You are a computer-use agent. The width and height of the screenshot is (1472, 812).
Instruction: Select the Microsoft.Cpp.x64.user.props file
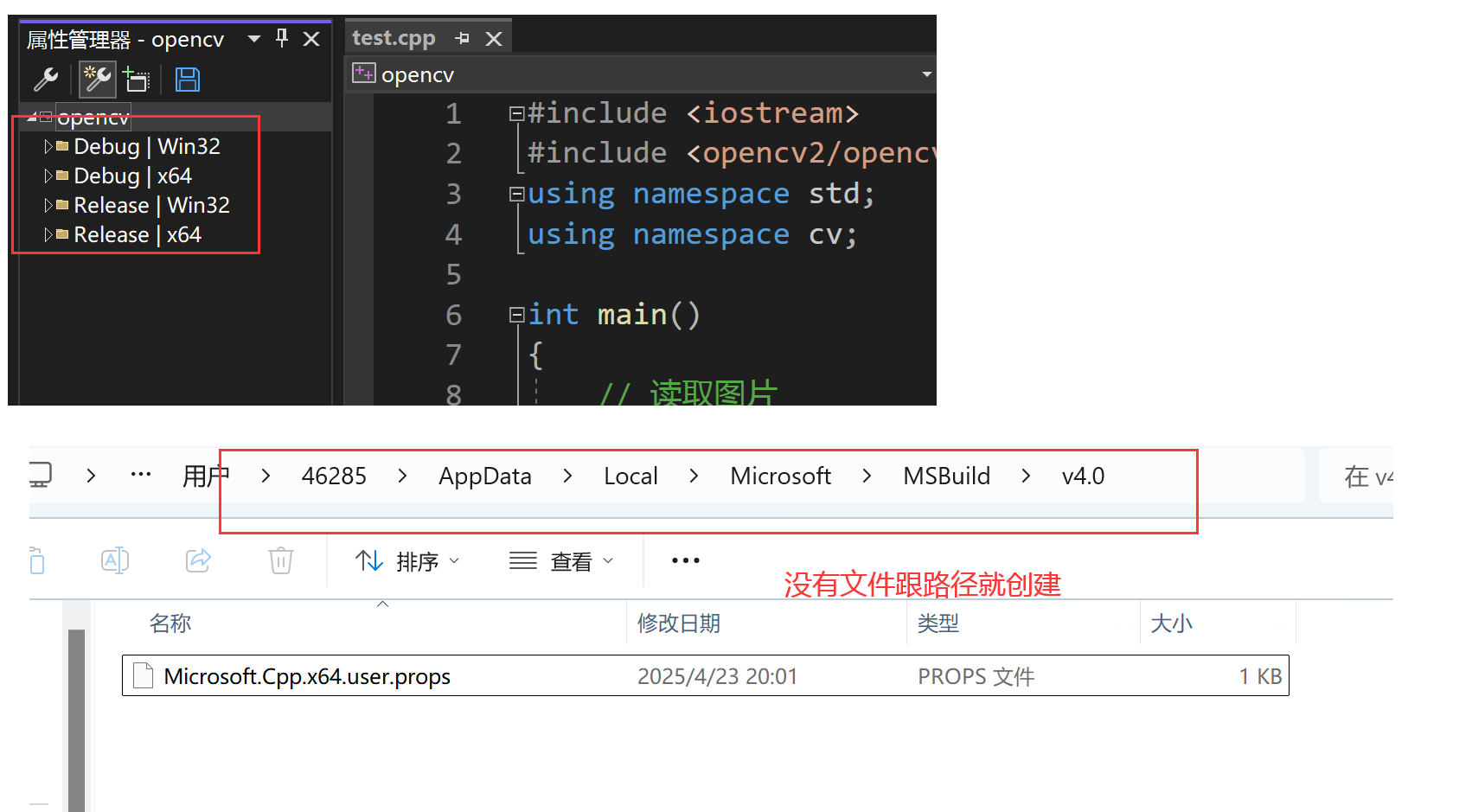706,676
